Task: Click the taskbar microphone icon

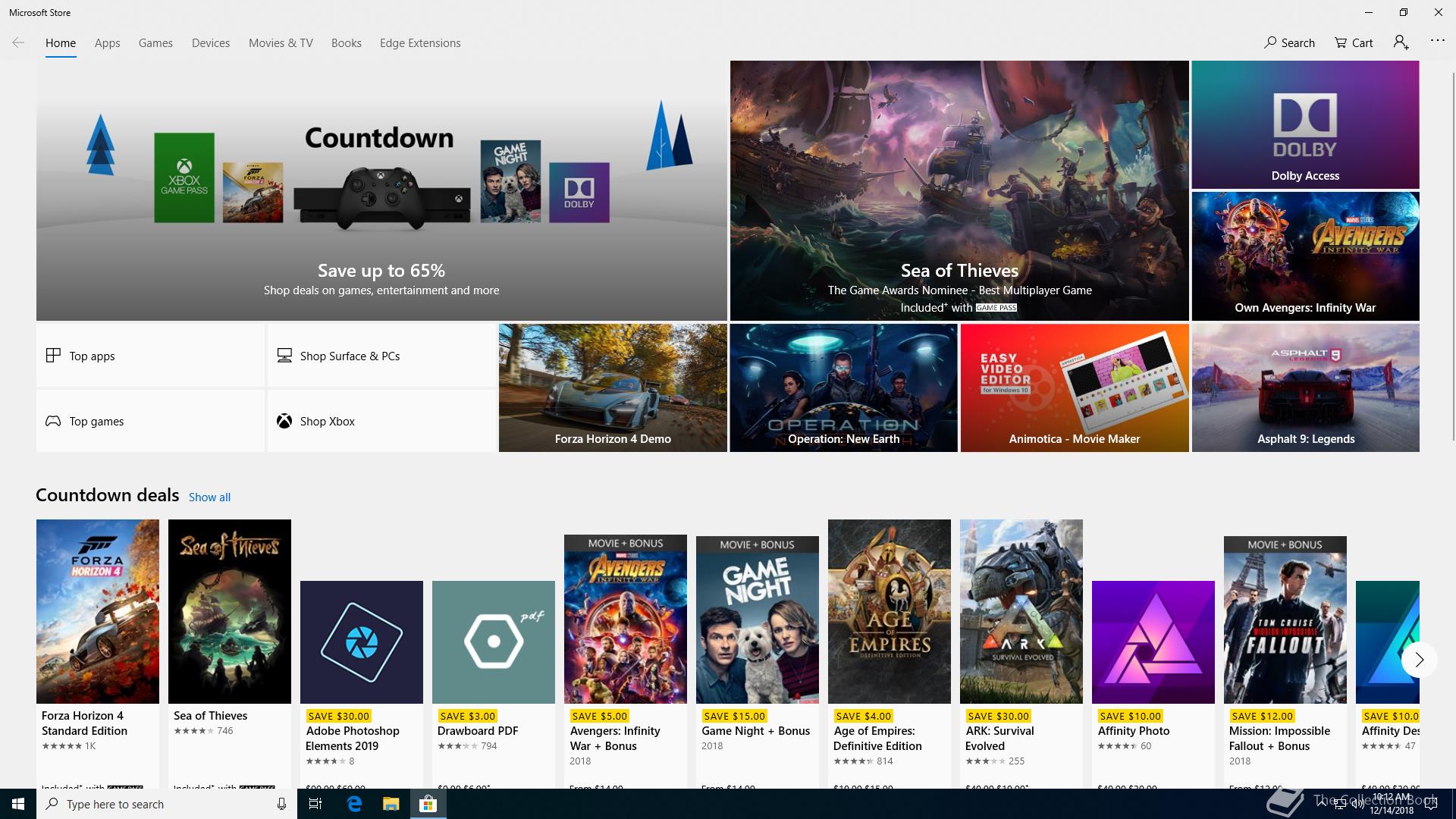Action: tap(281, 804)
